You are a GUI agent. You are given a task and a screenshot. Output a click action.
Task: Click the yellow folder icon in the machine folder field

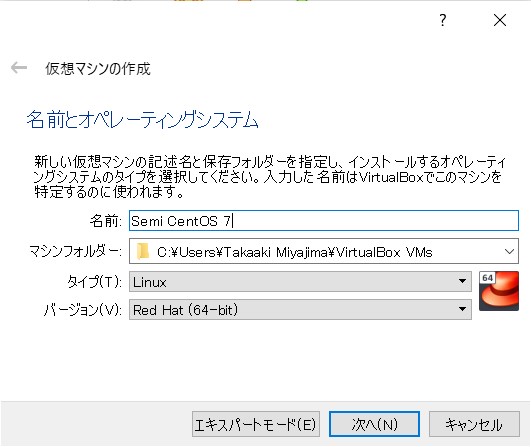coord(143,252)
